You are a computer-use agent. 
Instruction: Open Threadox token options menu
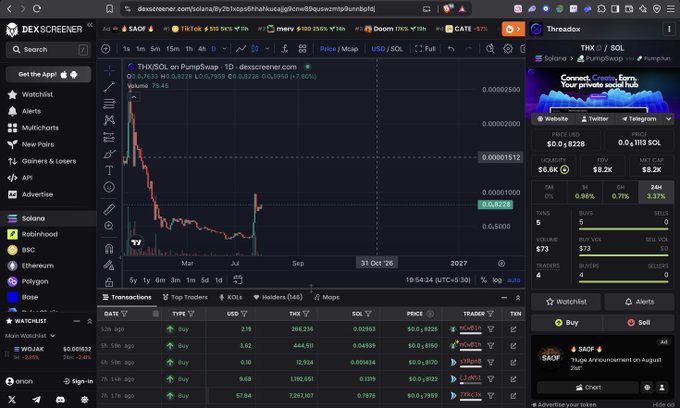(668, 29)
